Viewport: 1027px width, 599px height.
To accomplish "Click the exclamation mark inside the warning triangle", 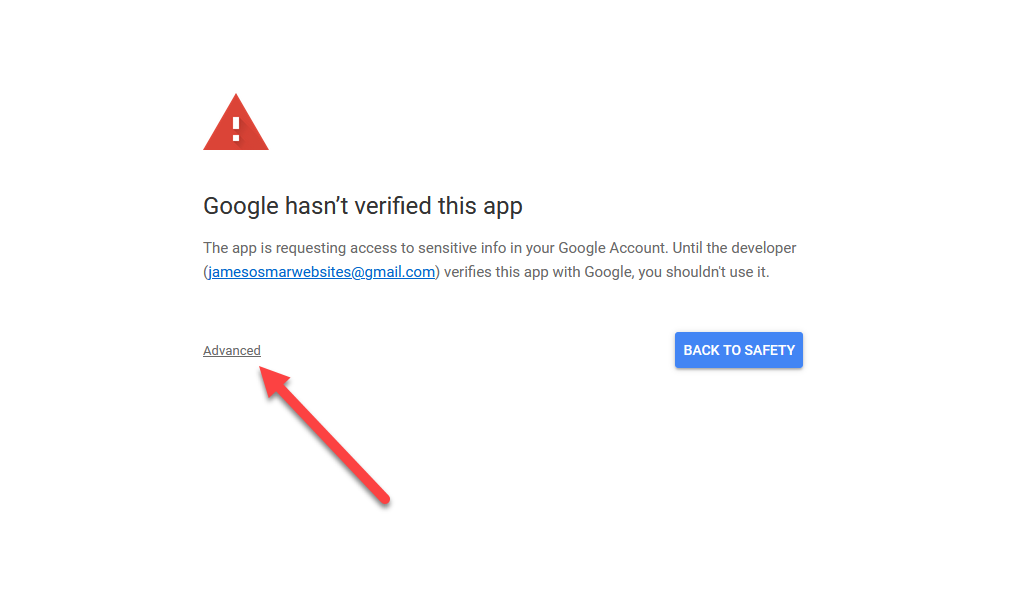I will [x=236, y=128].
